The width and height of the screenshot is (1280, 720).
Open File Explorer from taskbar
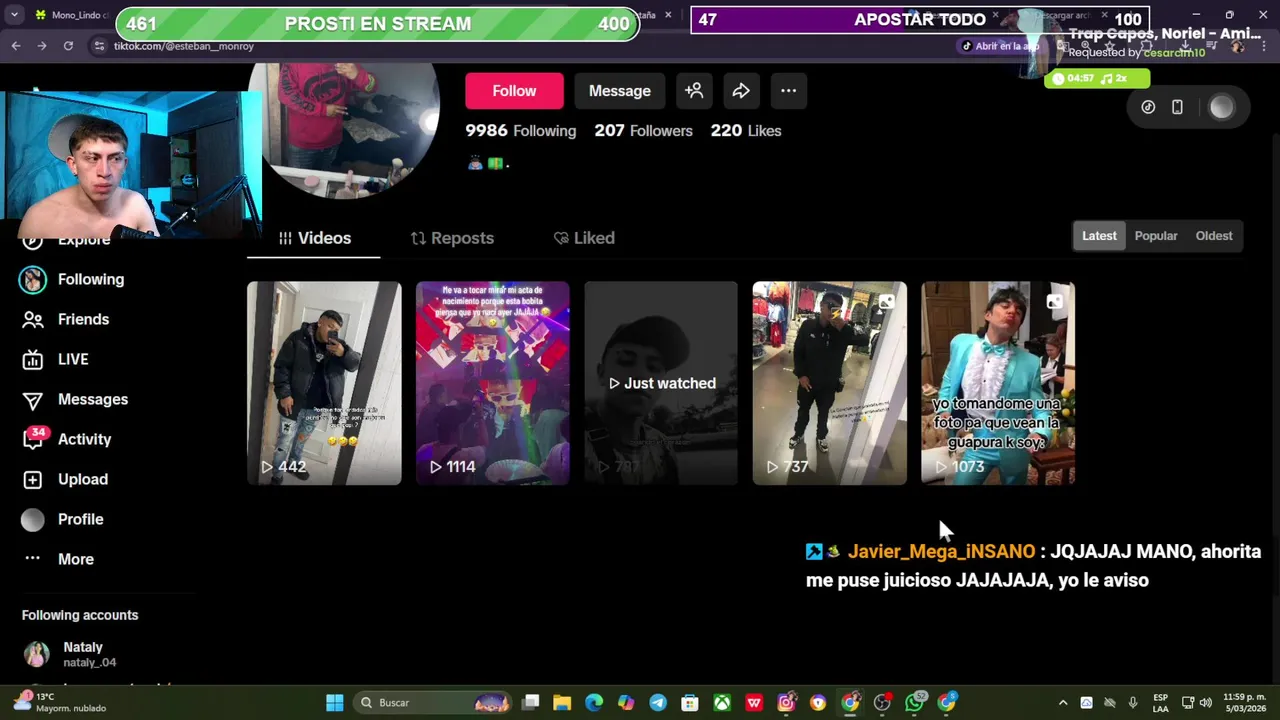pyautogui.click(x=562, y=703)
